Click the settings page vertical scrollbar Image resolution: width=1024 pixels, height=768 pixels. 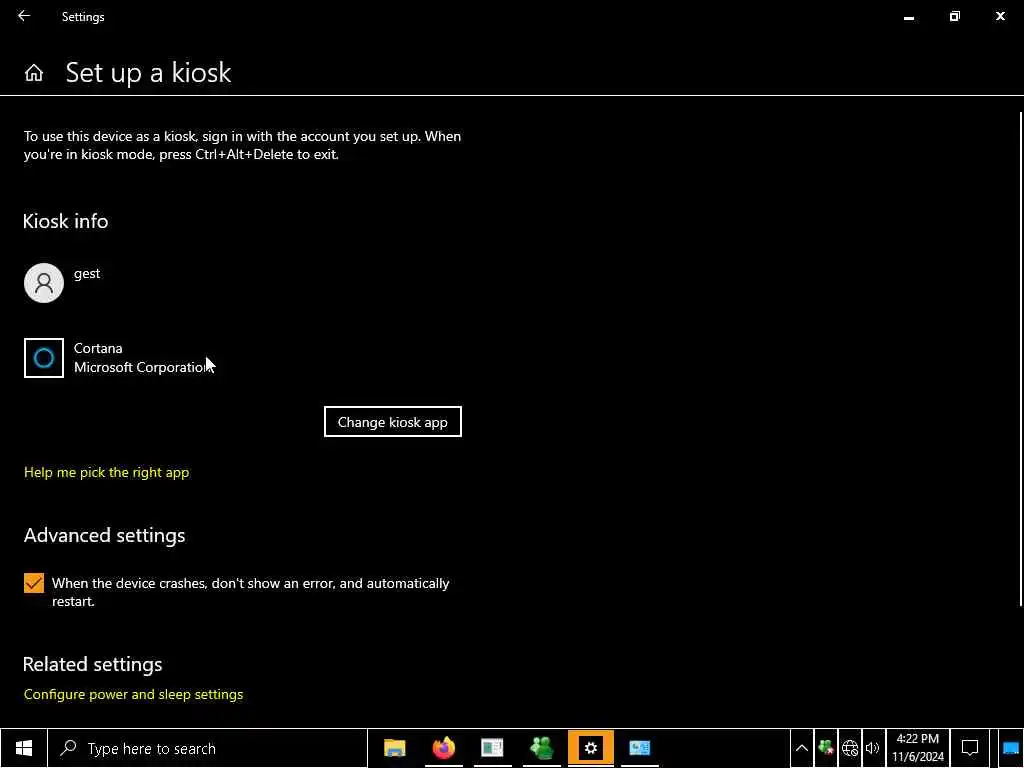pyautogui.click(x=1021, y=359)
